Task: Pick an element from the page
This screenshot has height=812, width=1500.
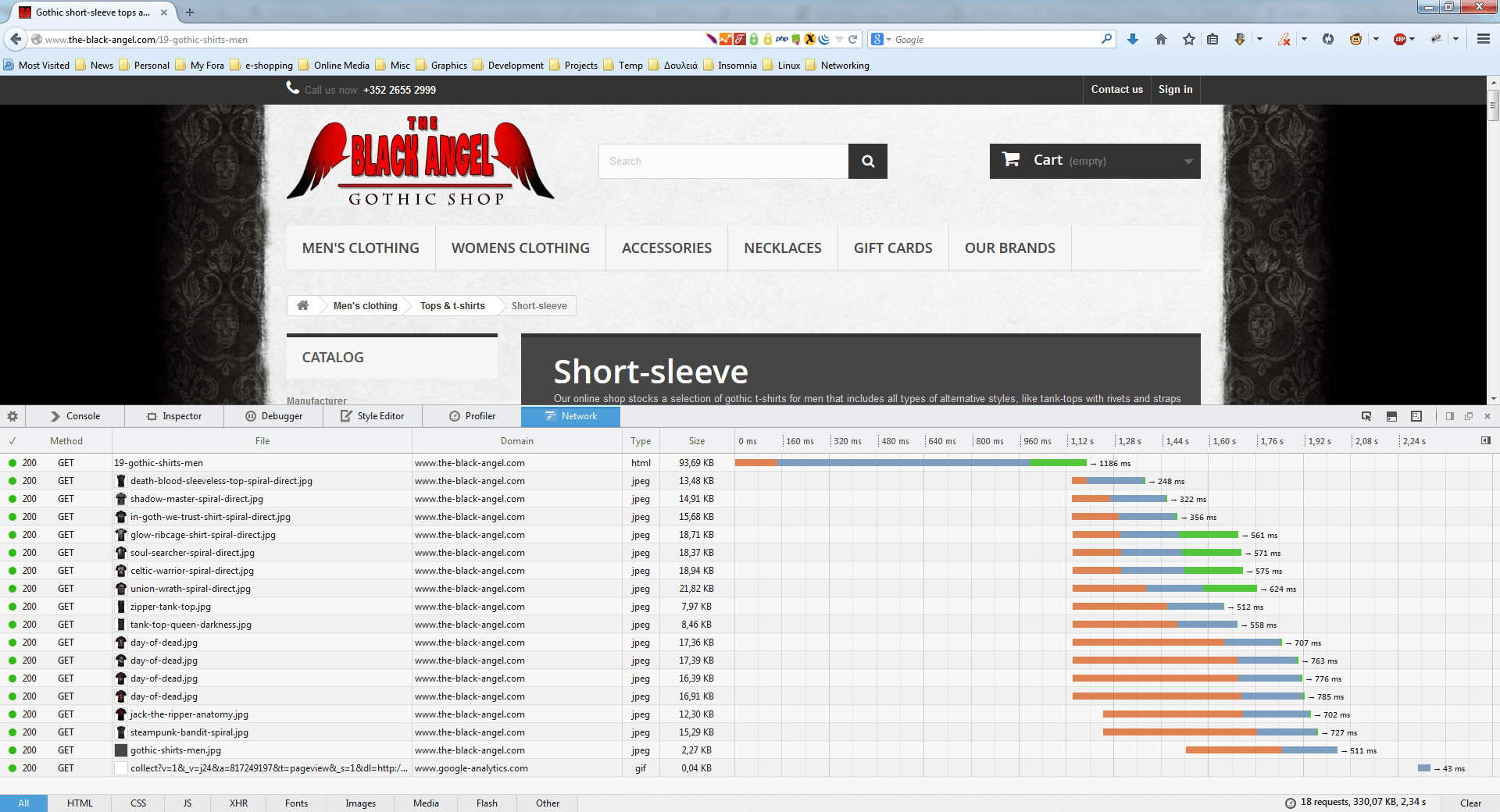Action: tap(1366, 416)
